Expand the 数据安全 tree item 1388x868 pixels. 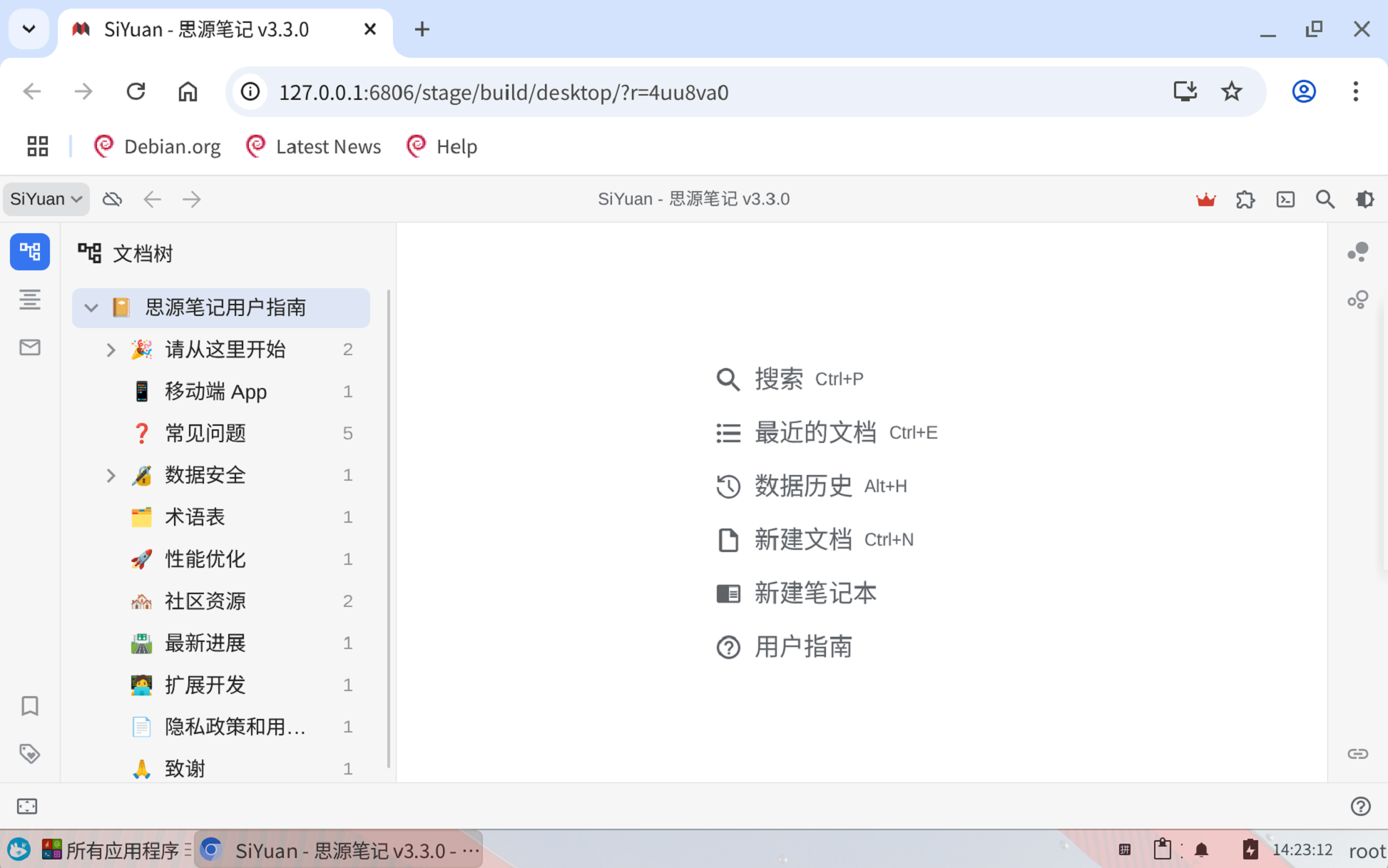pyautogui.click(x=111, y=475)
